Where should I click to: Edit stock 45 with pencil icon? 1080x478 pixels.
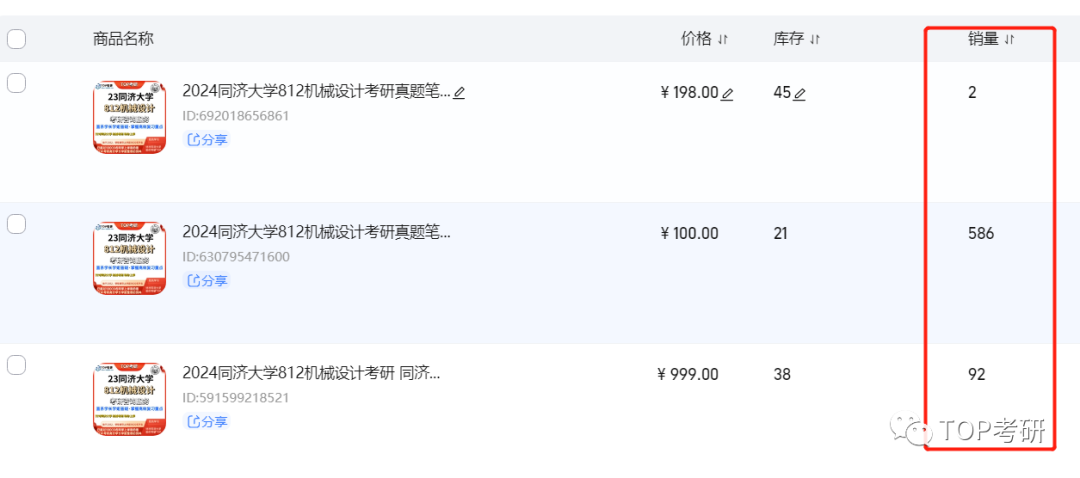coord(799,94)
